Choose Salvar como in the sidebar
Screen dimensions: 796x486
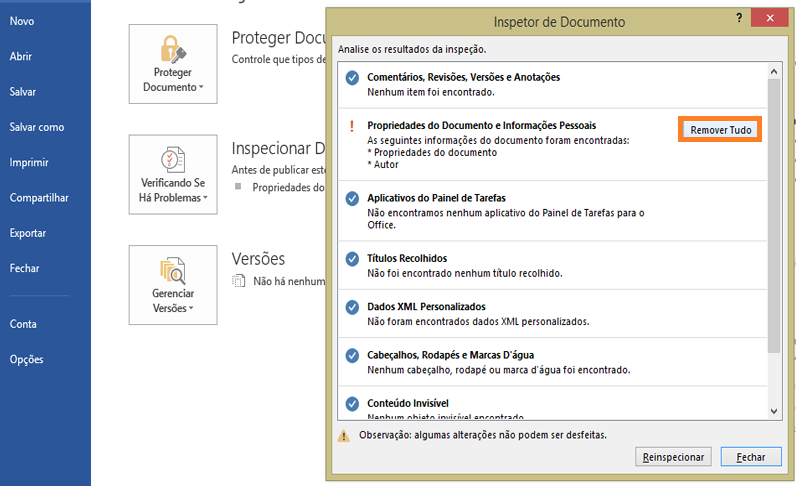coord(37,127)
